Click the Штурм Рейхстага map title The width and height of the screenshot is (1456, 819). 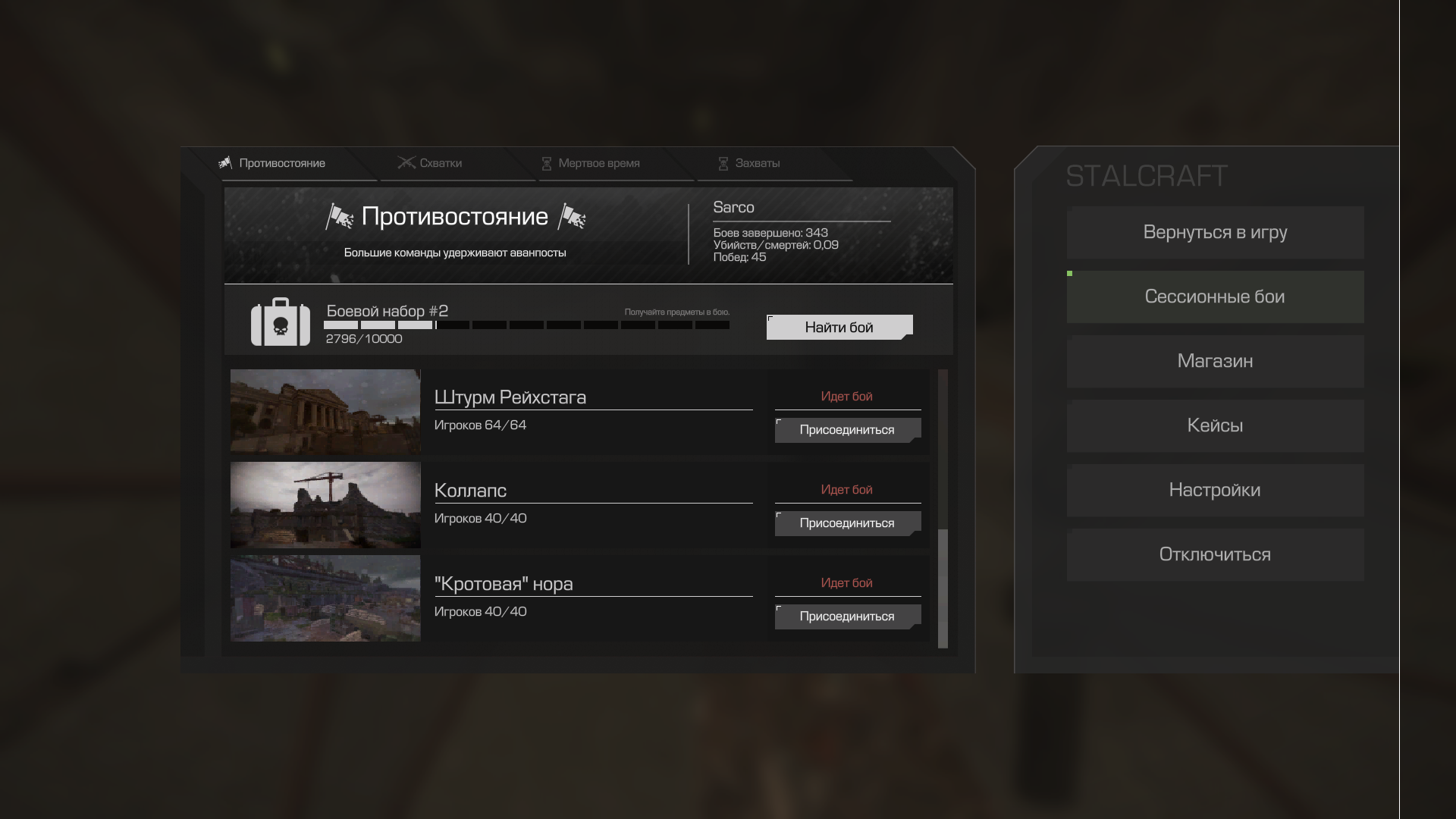510,397
